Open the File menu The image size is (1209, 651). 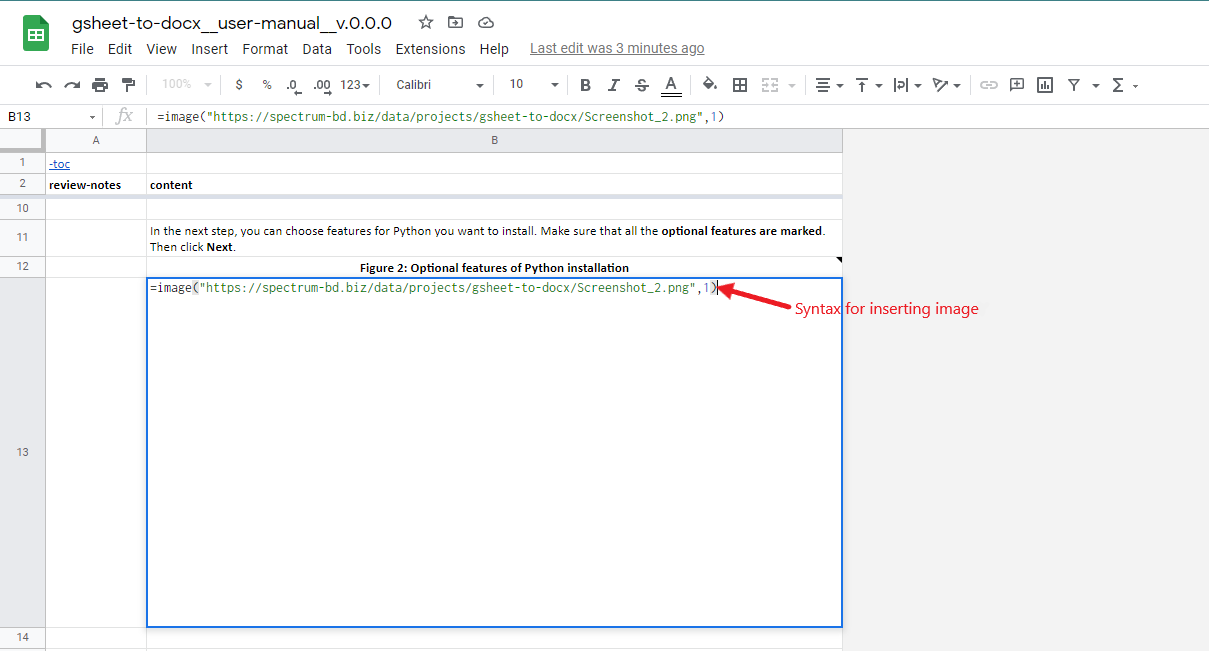[x=82, y=49]
